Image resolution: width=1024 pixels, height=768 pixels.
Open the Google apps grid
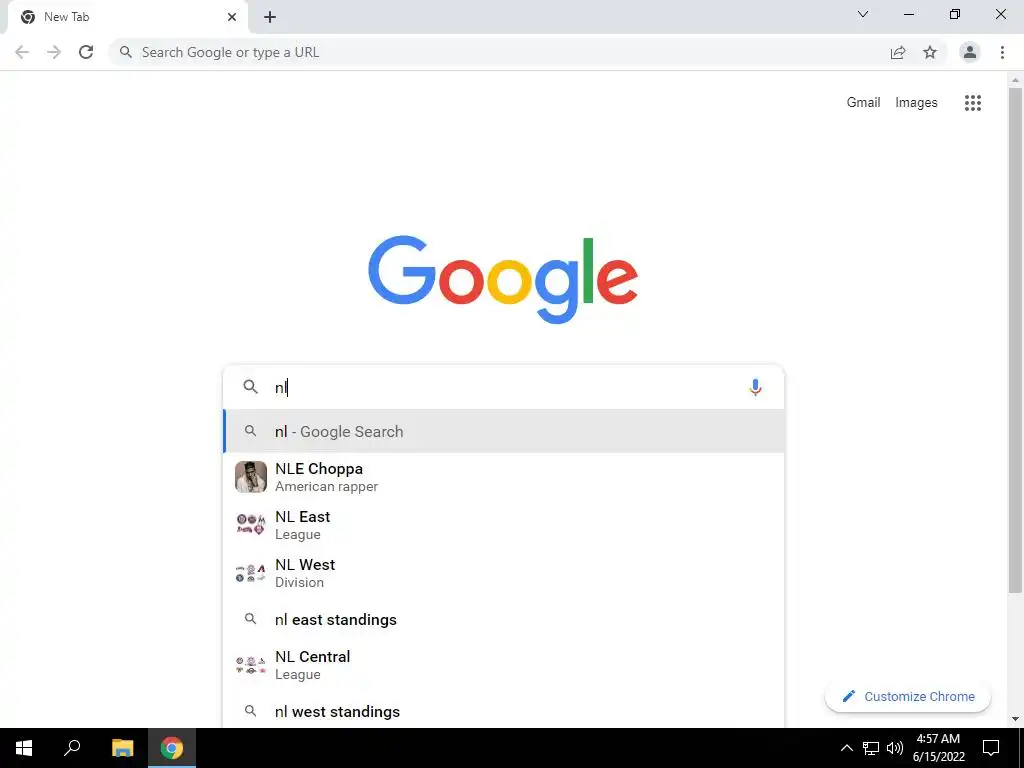(x=973, y=103)
